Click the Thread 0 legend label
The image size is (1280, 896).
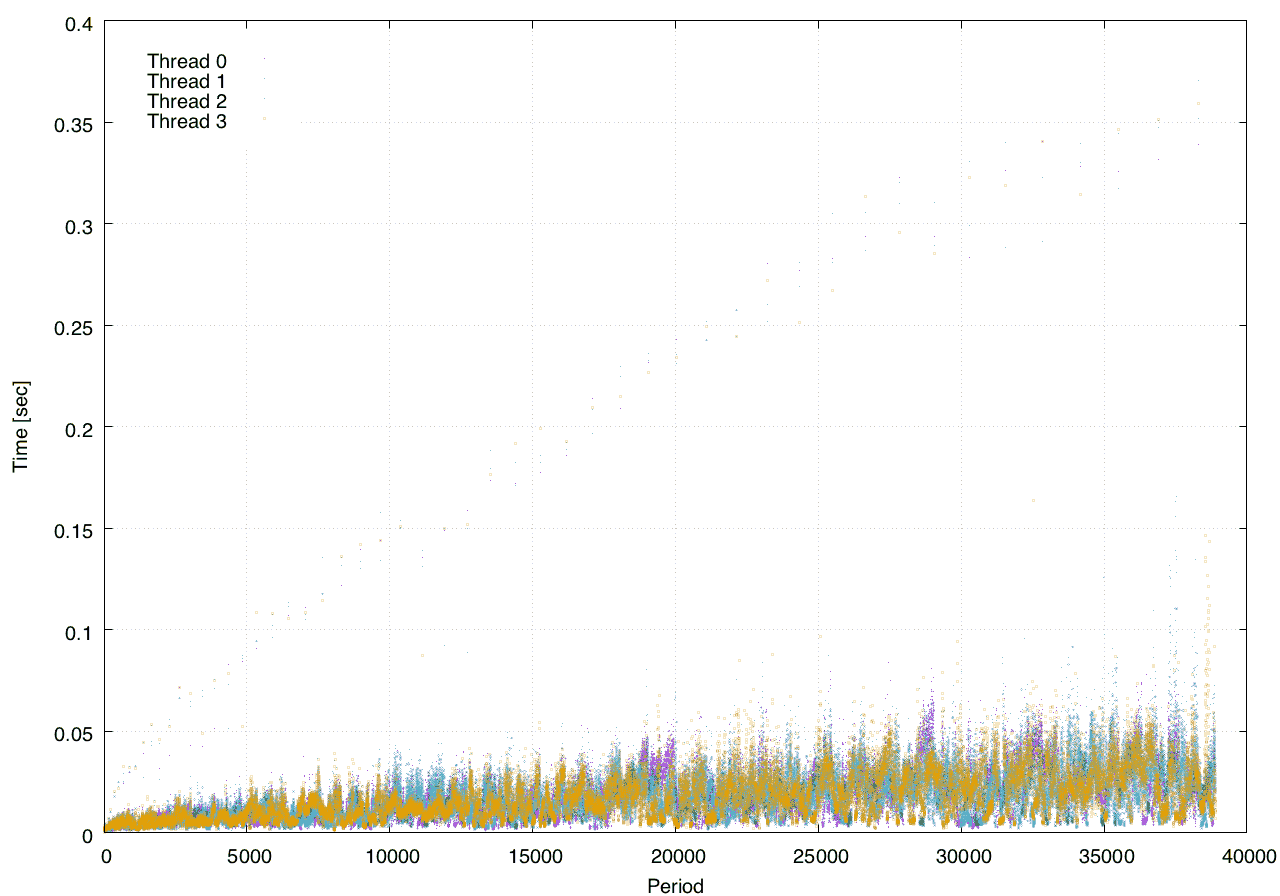(187, 61)
